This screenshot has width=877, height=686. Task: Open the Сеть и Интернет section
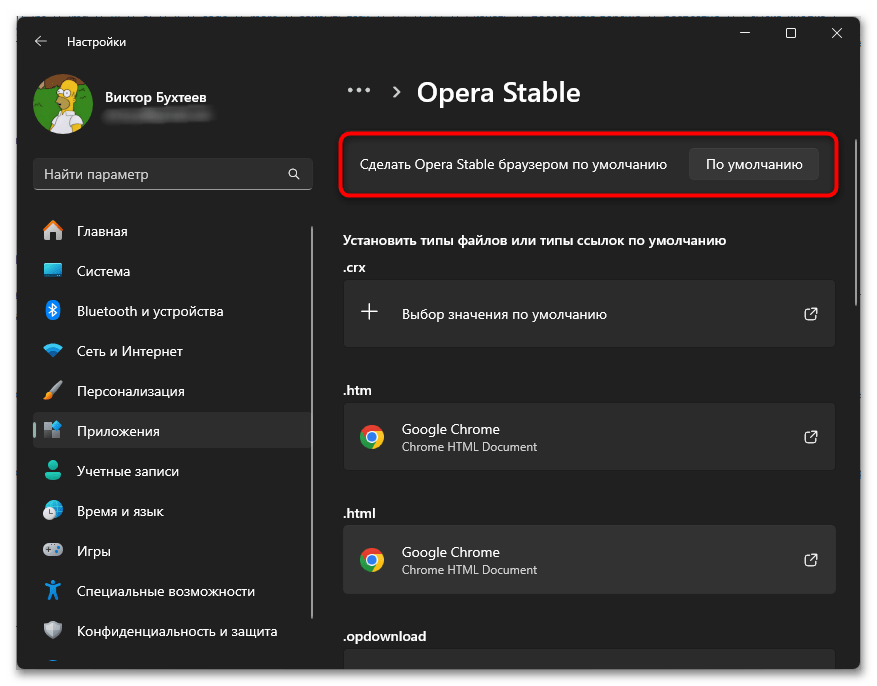[x=172, y=351]
